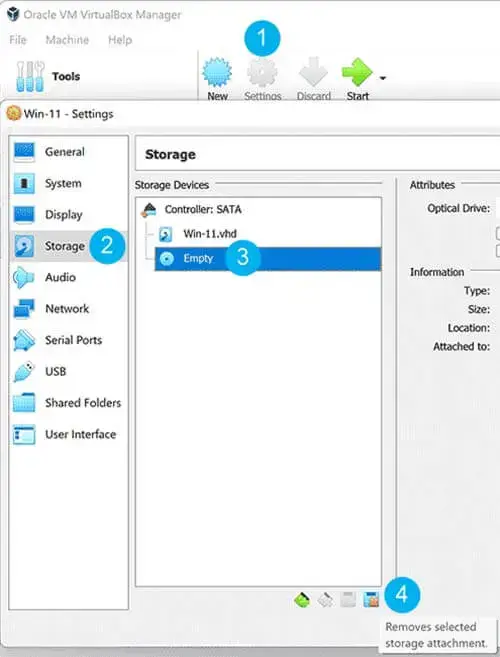The width and height of the screenshot is (500, 657).
Task: Click the Information section label
Action: coord(437,272)
